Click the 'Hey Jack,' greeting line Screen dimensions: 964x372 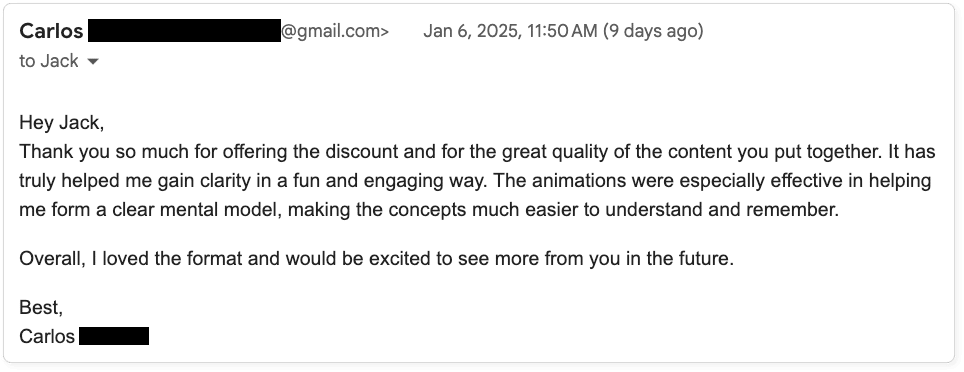tap(61, 122)
